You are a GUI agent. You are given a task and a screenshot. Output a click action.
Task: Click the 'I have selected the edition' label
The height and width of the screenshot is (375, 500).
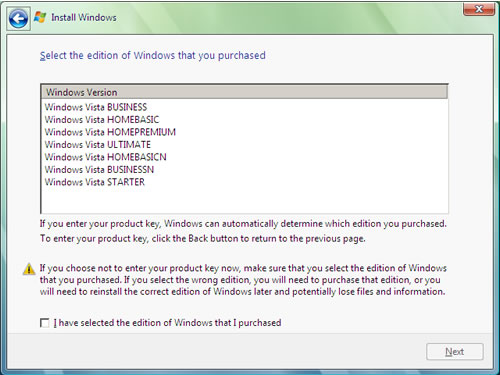[x=167, y=323]
